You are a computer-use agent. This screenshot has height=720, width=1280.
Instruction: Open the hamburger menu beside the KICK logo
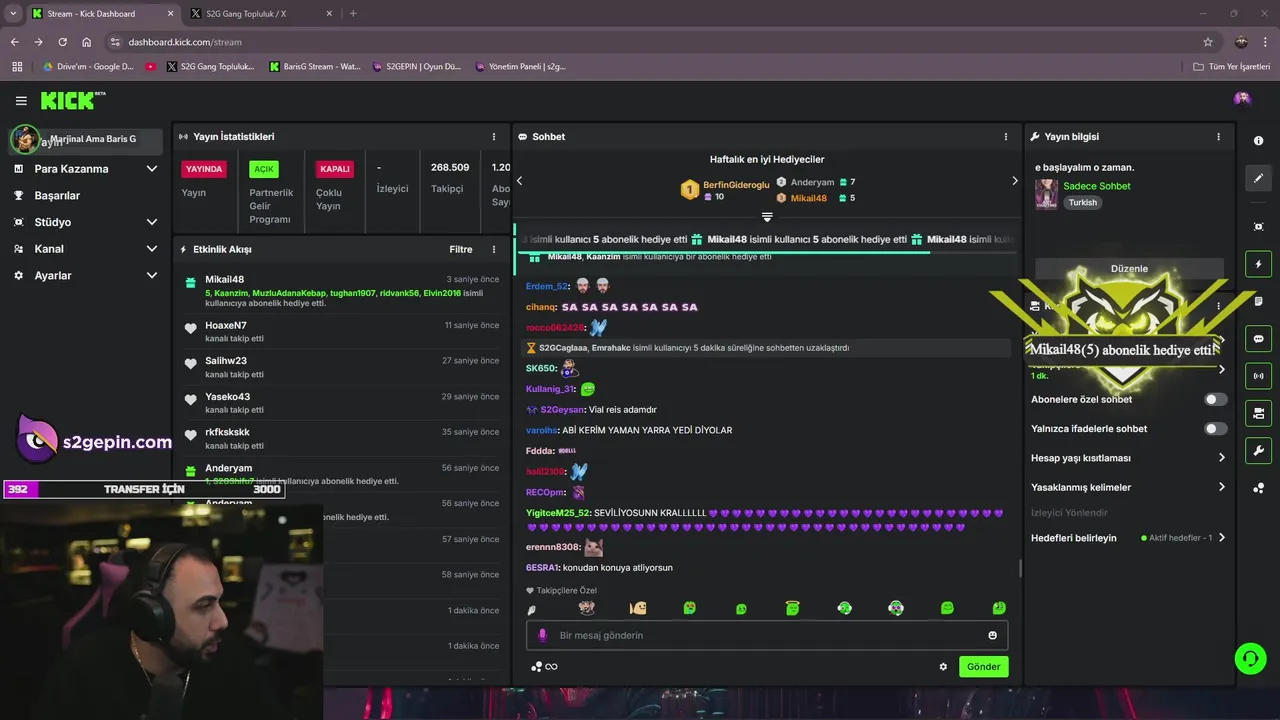click(x=21, y=101)
